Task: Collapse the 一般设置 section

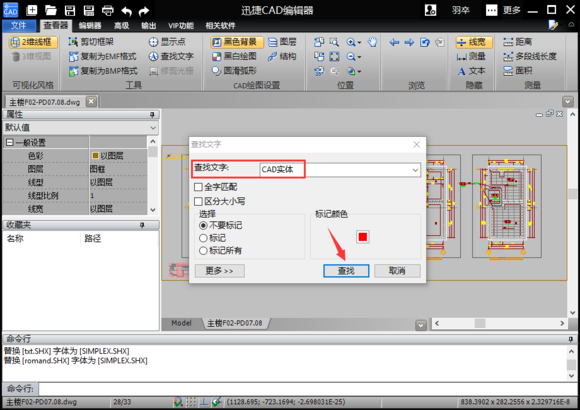Action: (9, 142)
